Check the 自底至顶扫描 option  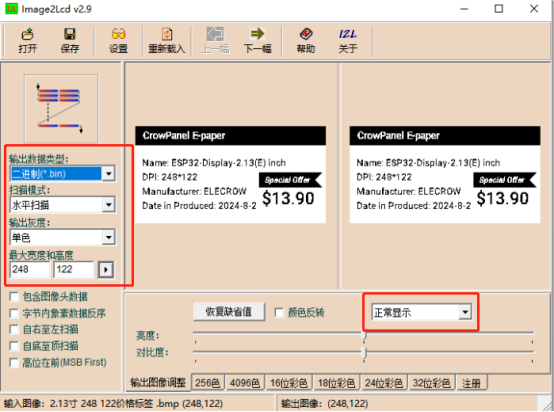[x=14, y=346]
